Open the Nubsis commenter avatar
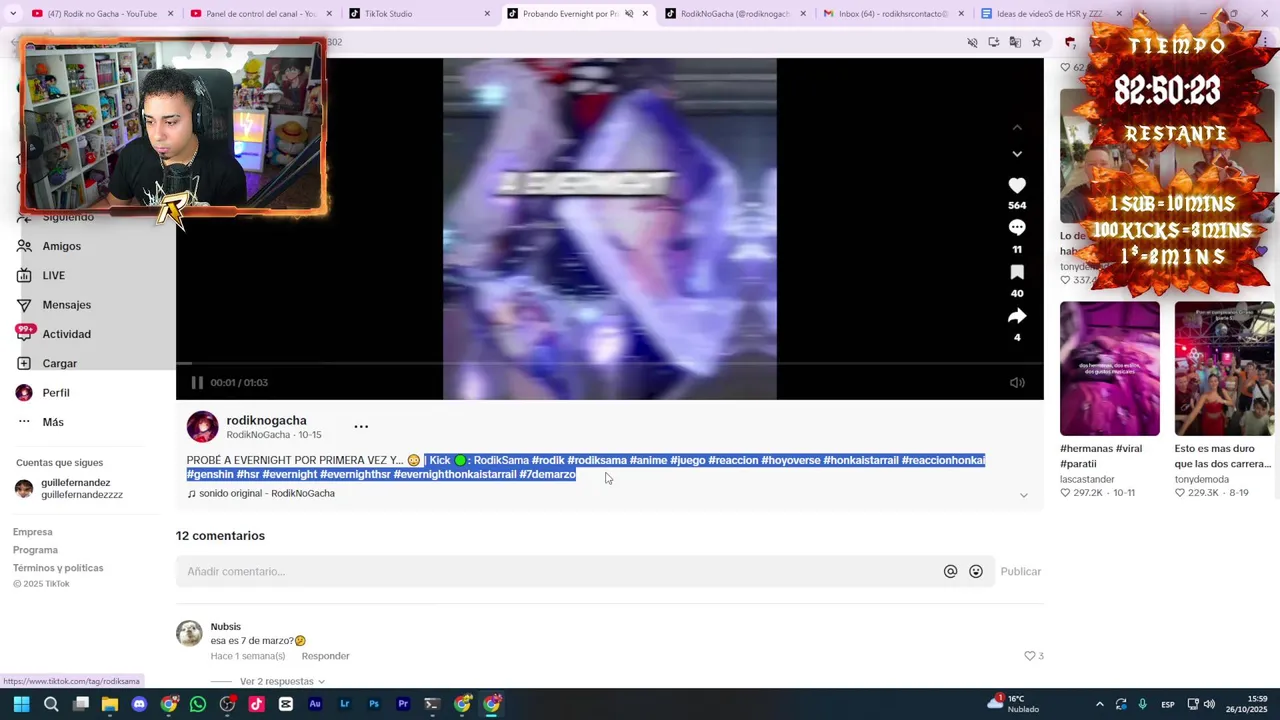The height and width of the screenshot is (720, 1280). tap(189, 633)
